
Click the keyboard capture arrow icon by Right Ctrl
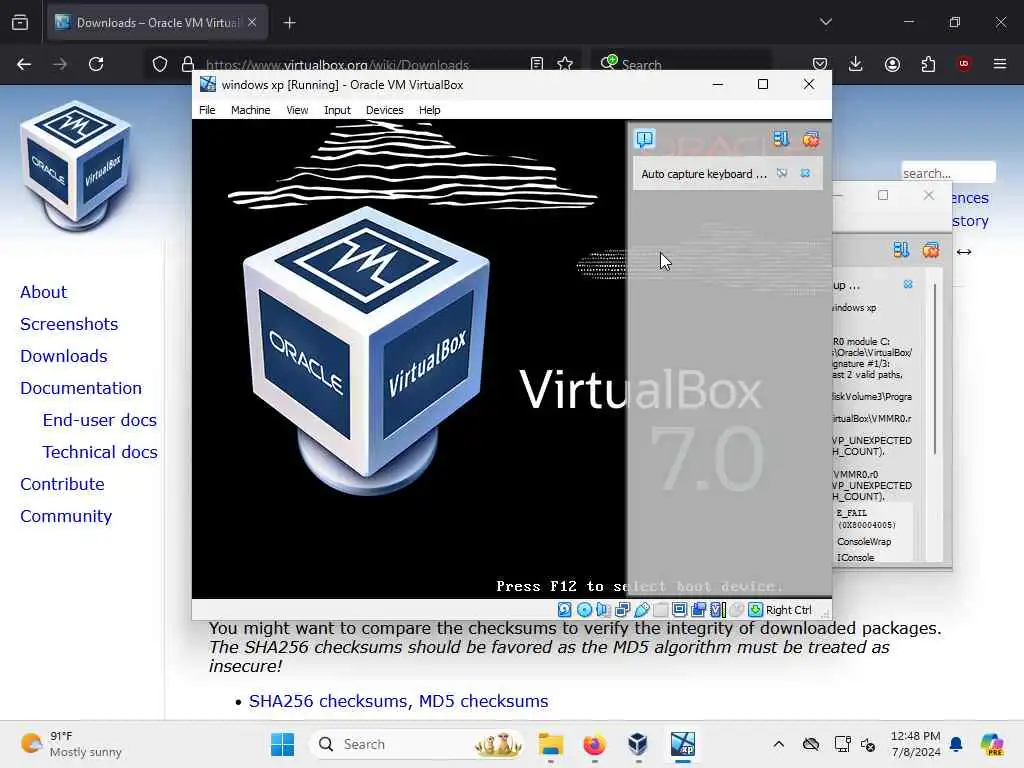pos(756,610)
